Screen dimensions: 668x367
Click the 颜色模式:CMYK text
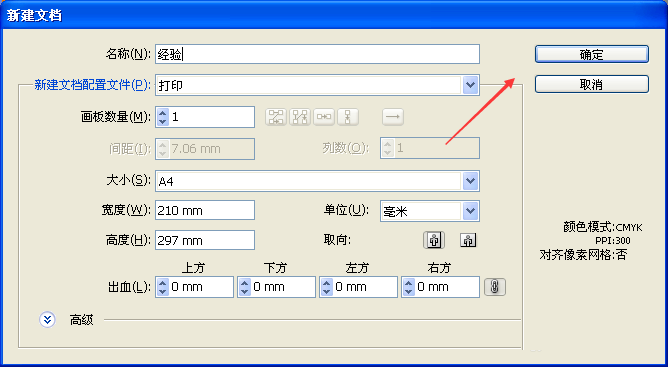[603, 227]
